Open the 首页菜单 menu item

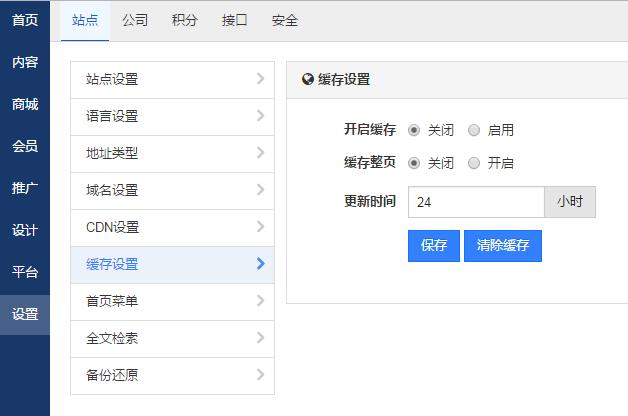(173, 301)
